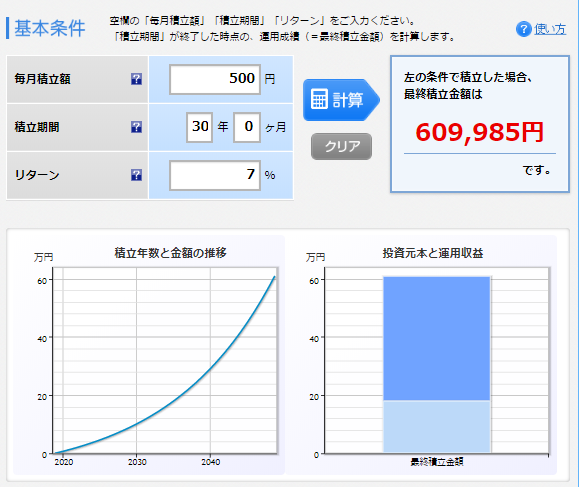
Task: Click the light blue 投資元本 bar segment
Action: tap(436, 427)
